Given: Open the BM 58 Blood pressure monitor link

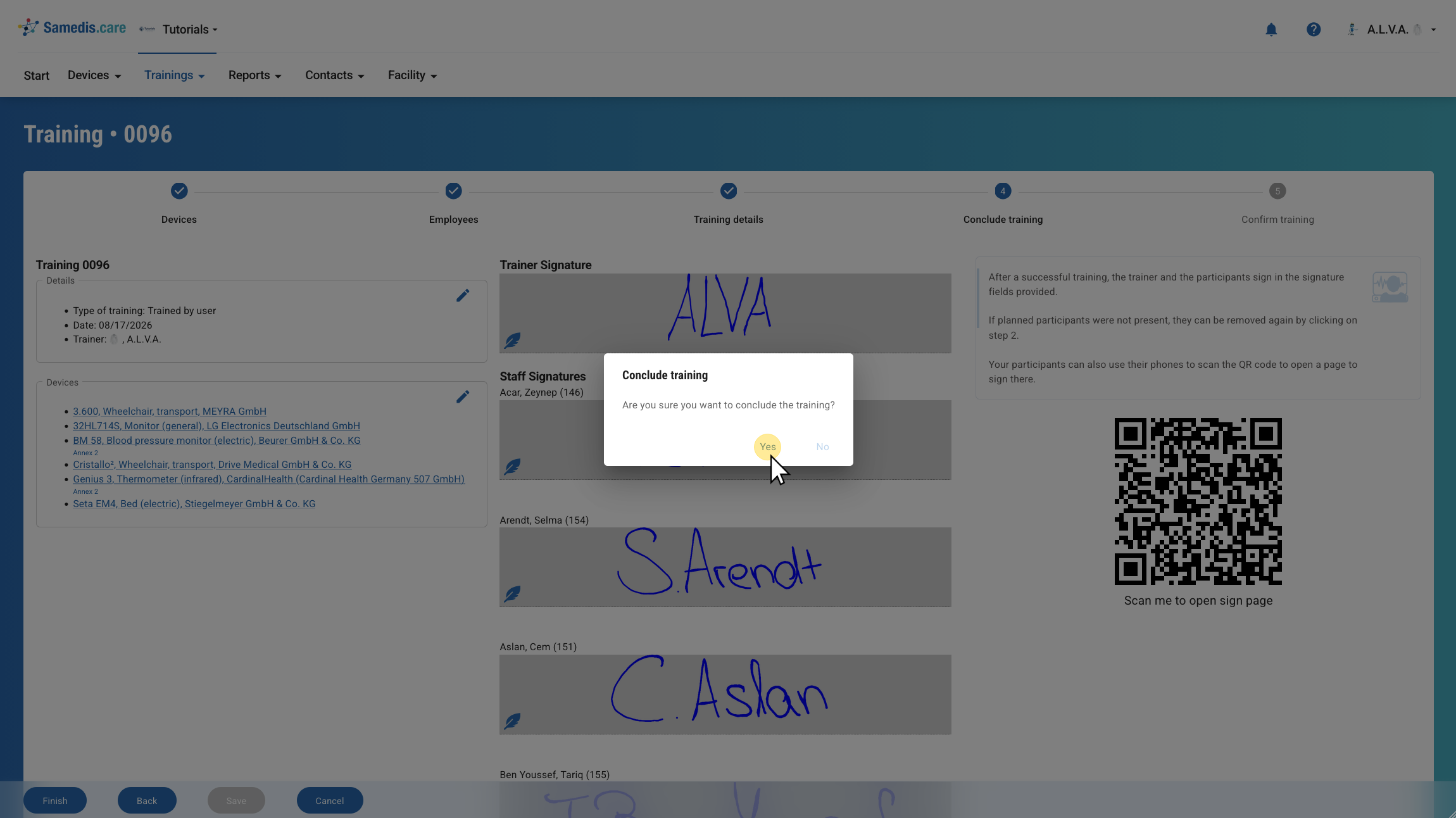Looking at the screenshot, I should pyautogui.click(x=217, y=441).
